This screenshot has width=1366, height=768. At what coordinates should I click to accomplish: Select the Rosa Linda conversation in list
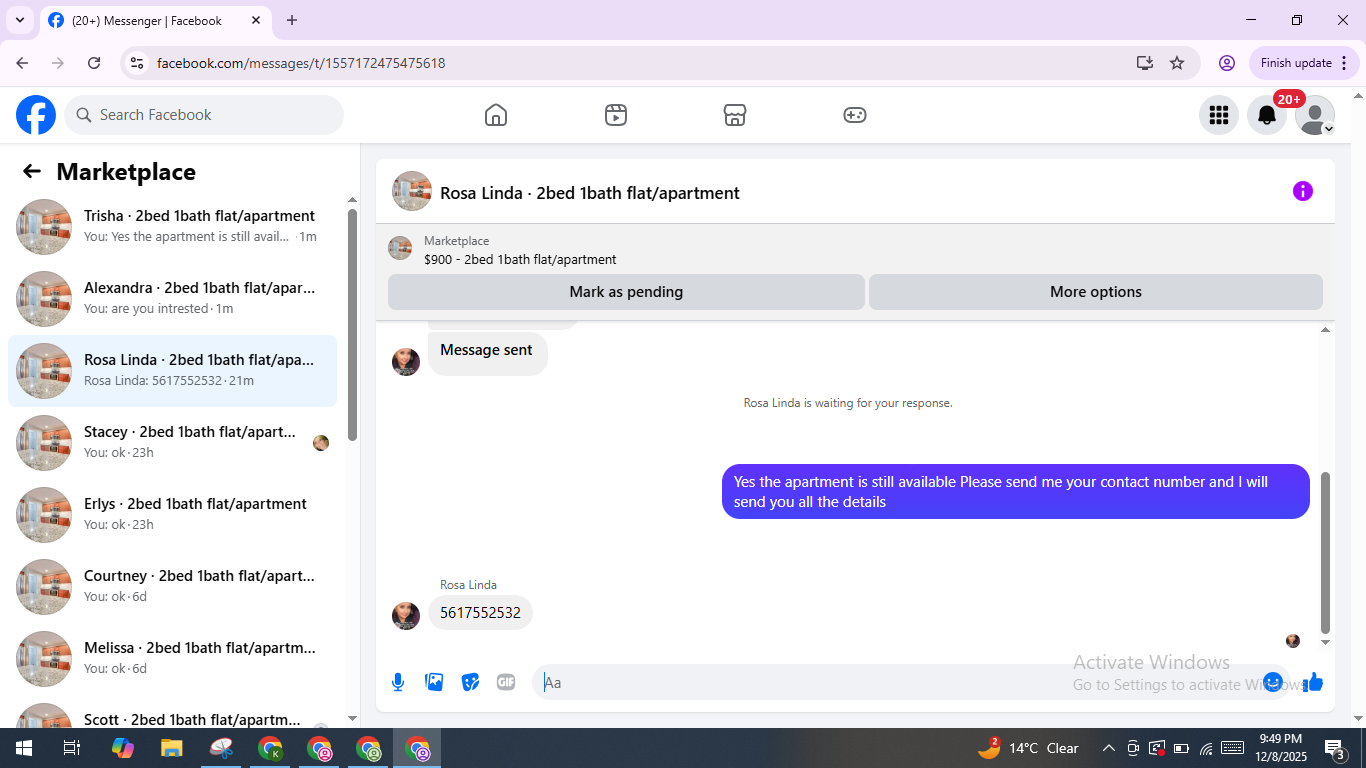172,371
